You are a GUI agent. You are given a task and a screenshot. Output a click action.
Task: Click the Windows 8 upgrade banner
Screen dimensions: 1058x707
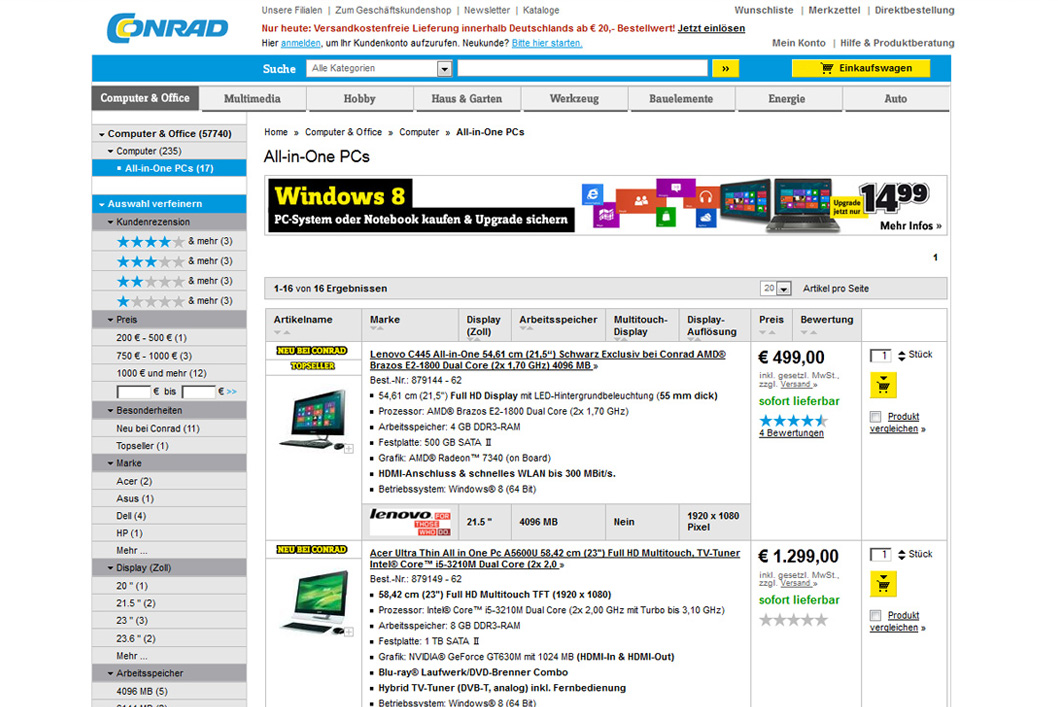605,206
